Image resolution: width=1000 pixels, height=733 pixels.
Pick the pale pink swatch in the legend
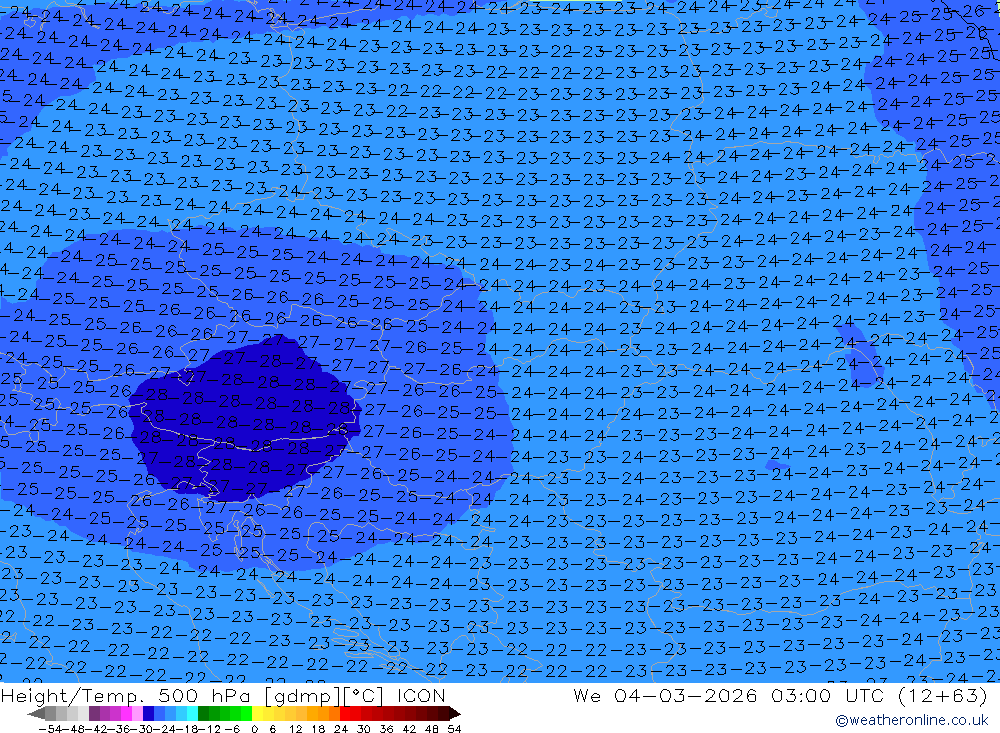(x=137, y=713)
